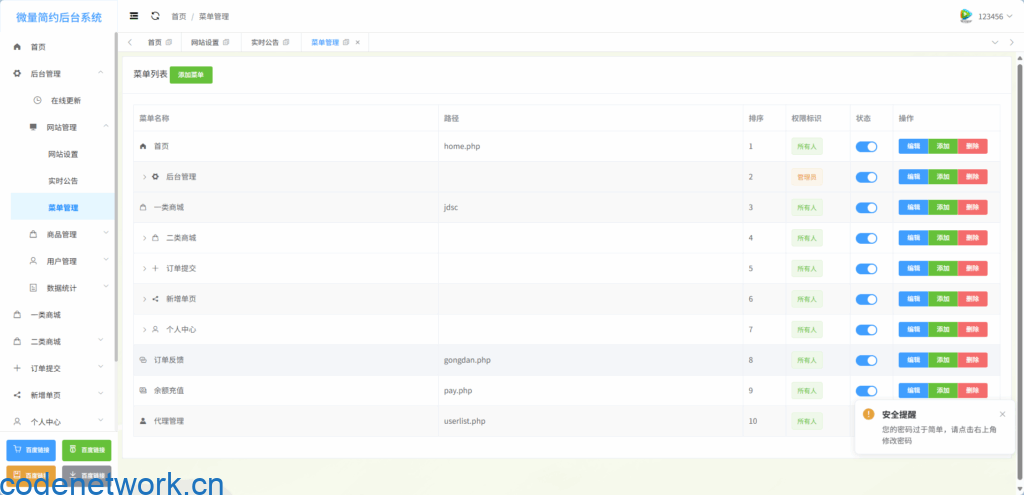The width and height of the screenshot is (1024, 495).
Task: Expand the 个人中心 row in the table
Action: pyautogui.click(x=144, y=329)
